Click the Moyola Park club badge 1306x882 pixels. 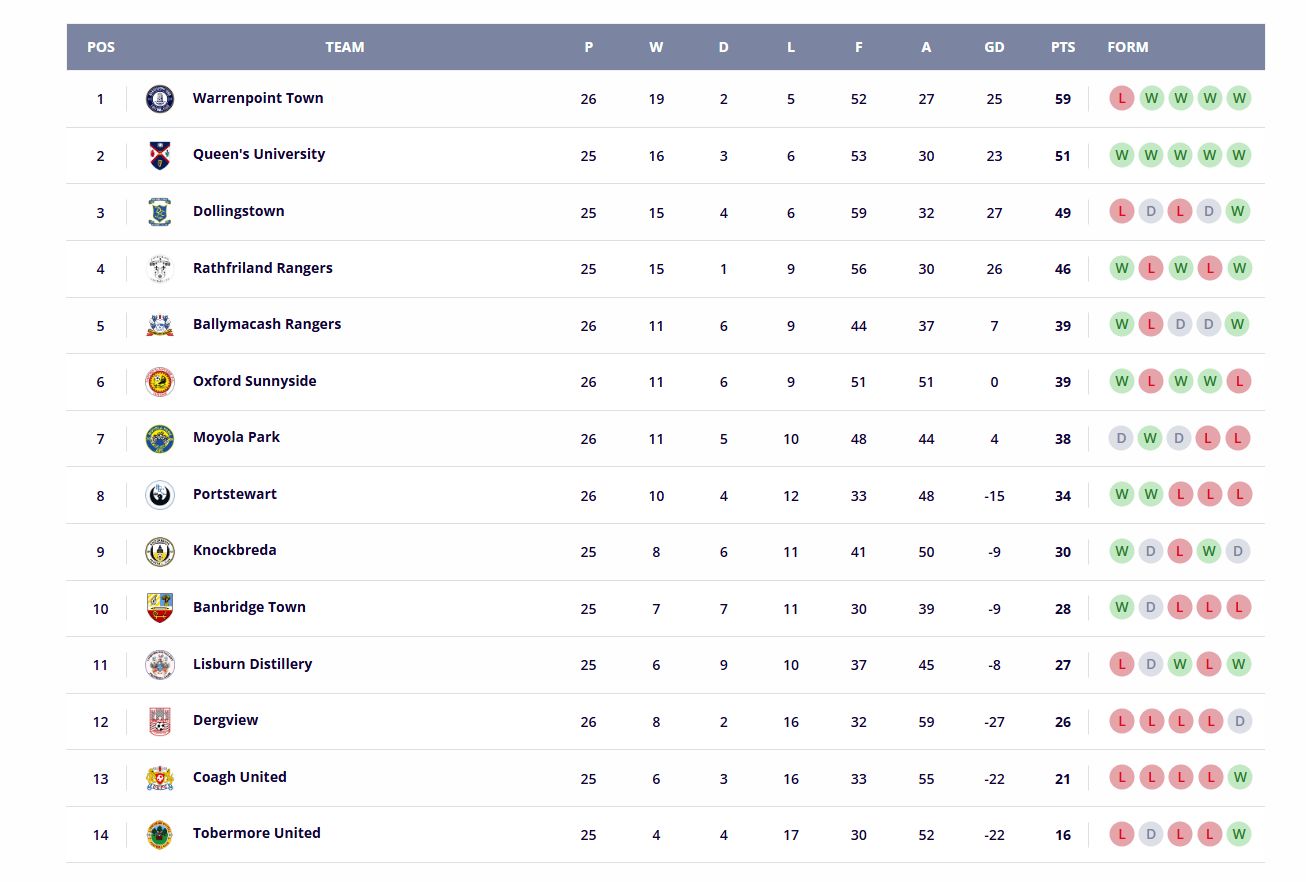[x=160, y=438]
